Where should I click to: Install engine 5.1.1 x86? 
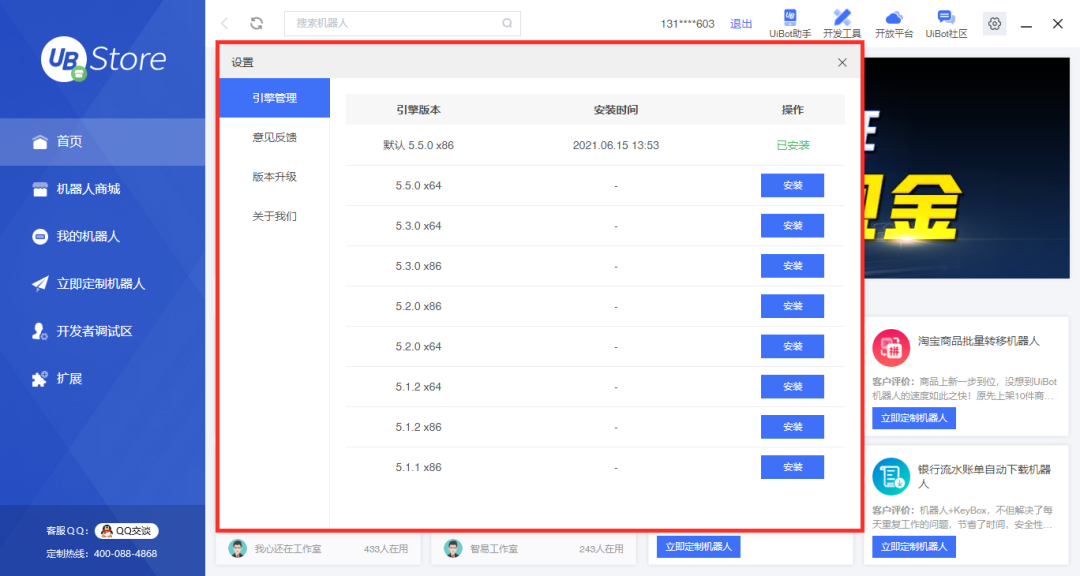[x=792, y=467]
